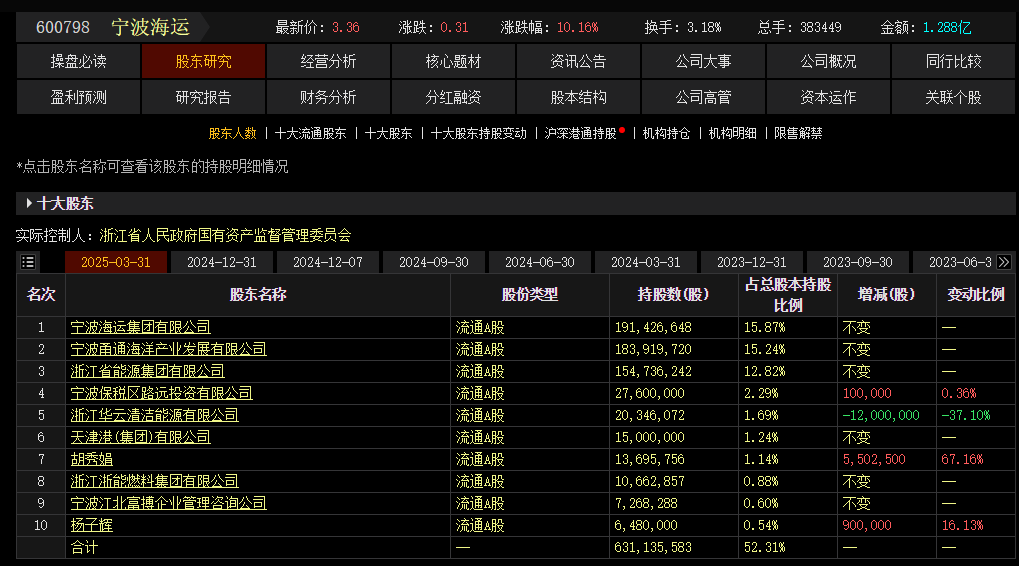Jump to 机构明细 section

point(732,133)
